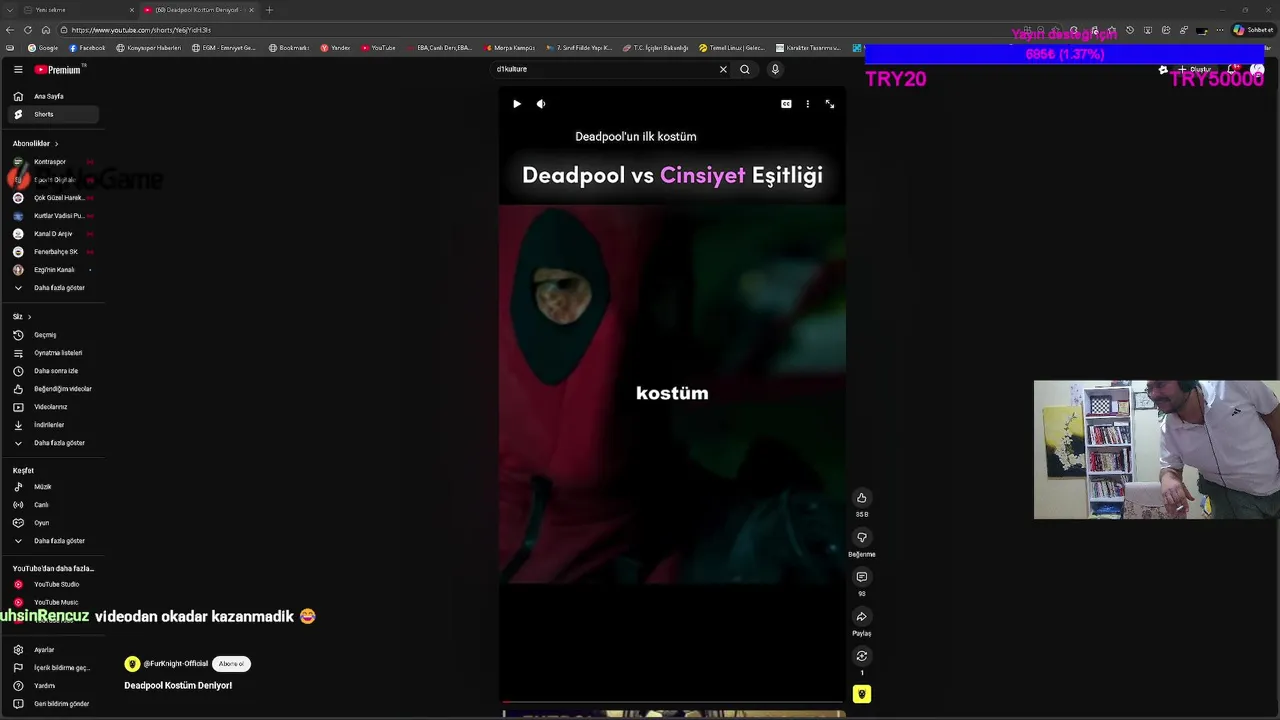Viewport: 1280px width, 720px height.
Task: Toggle closed captions on the Short
Action: click(786, 104)
